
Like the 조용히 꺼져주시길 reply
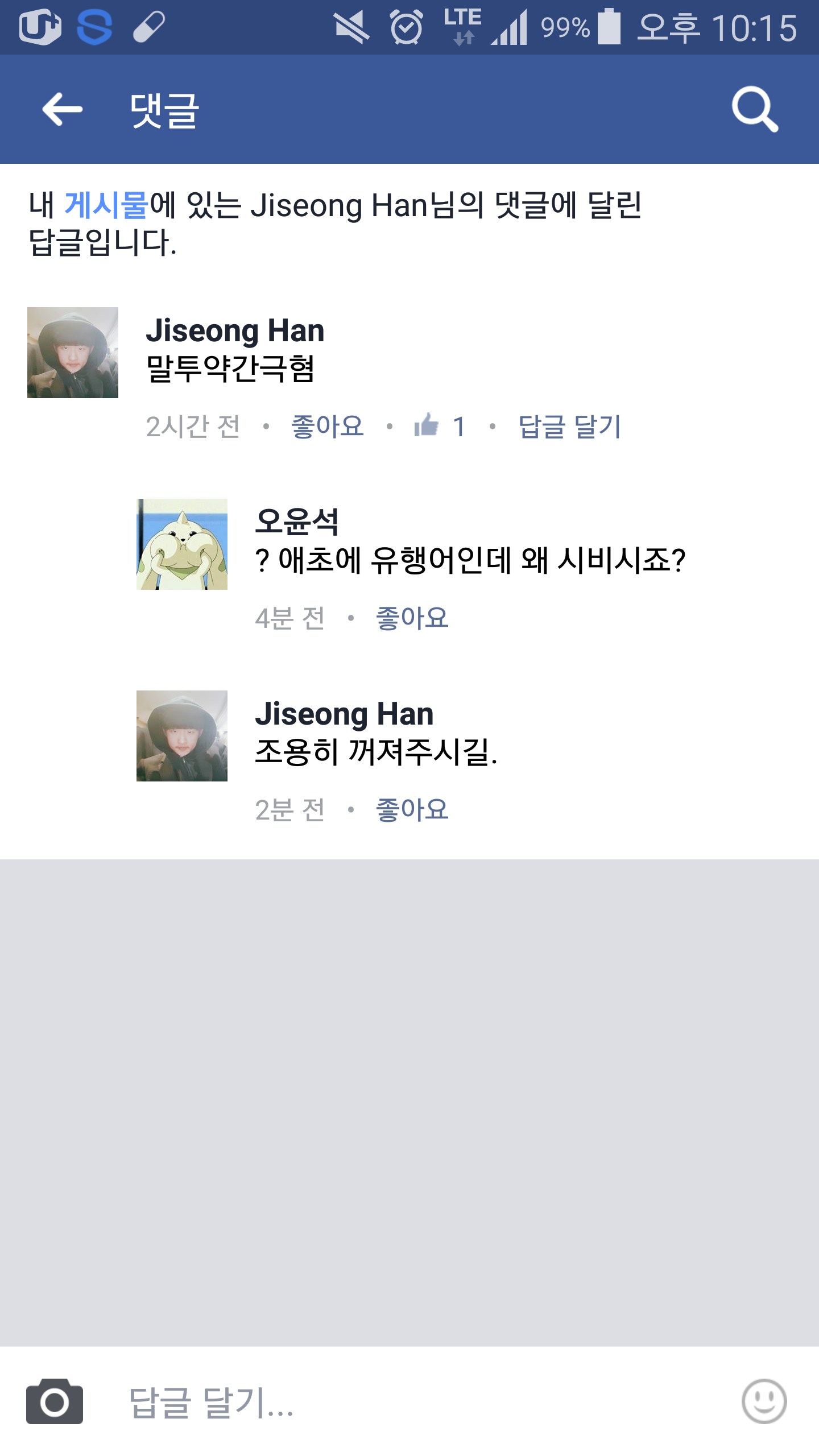(x=412, y=809)
